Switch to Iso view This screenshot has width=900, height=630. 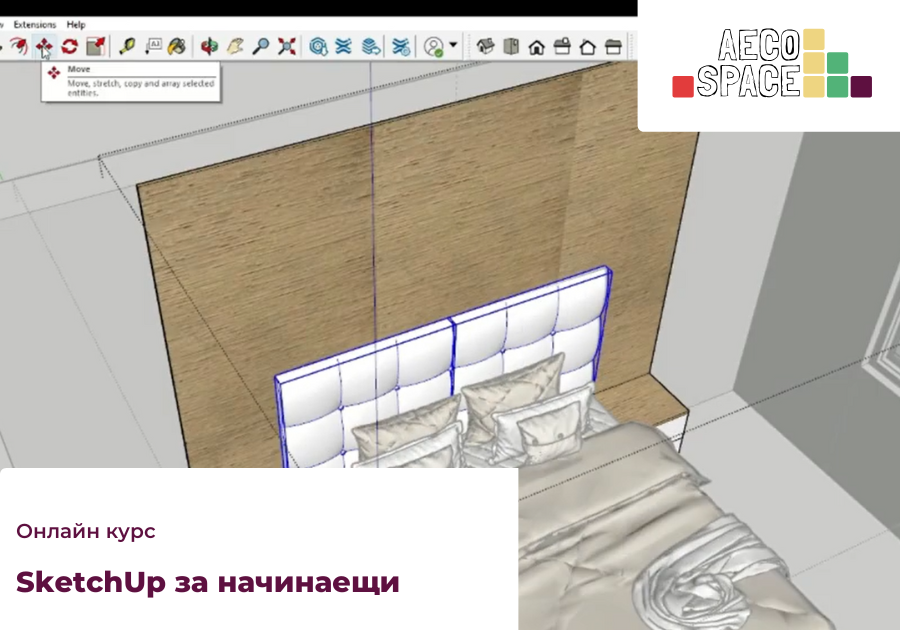click(x=486, y=45)
